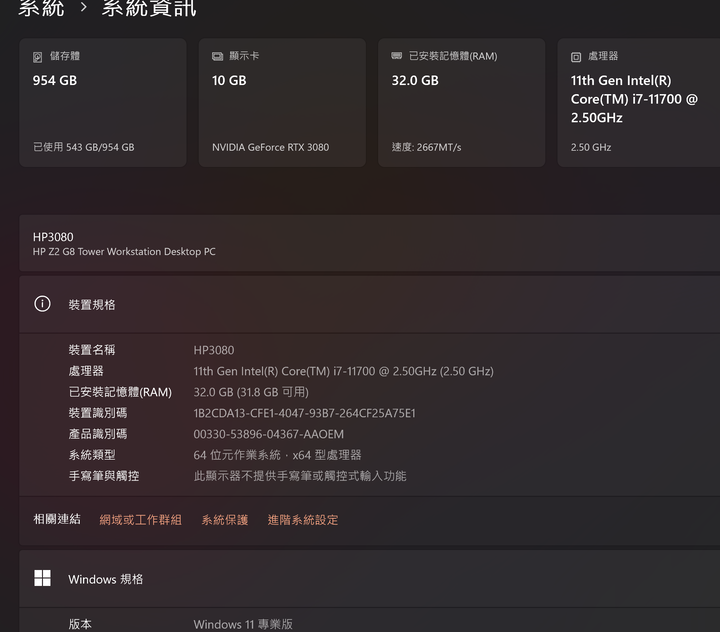Click the 裝置識別碼 value text
720x632 pixels.
tap(304, 413)
